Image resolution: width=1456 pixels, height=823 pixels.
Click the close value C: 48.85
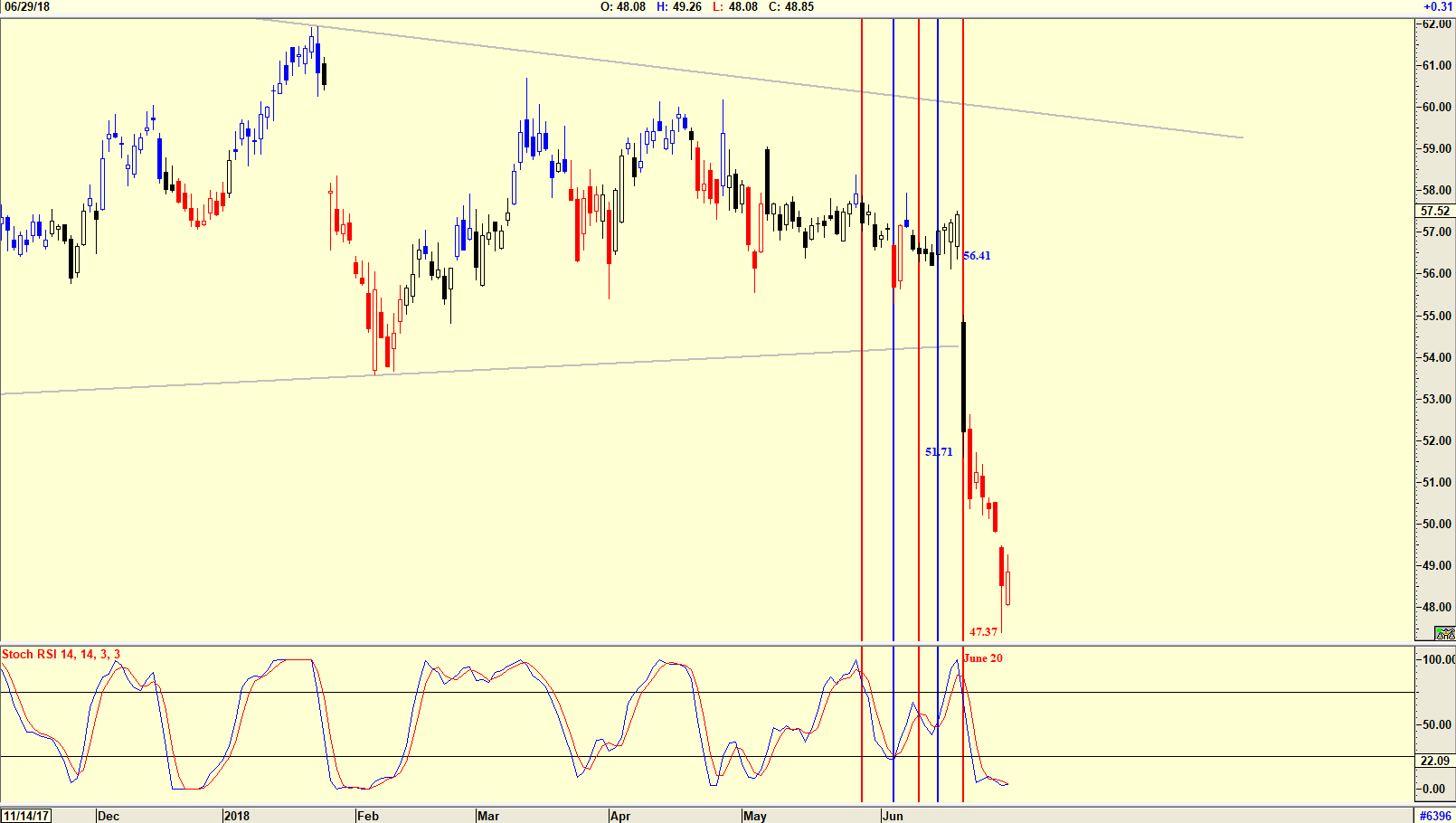click(x=790, y=6)
